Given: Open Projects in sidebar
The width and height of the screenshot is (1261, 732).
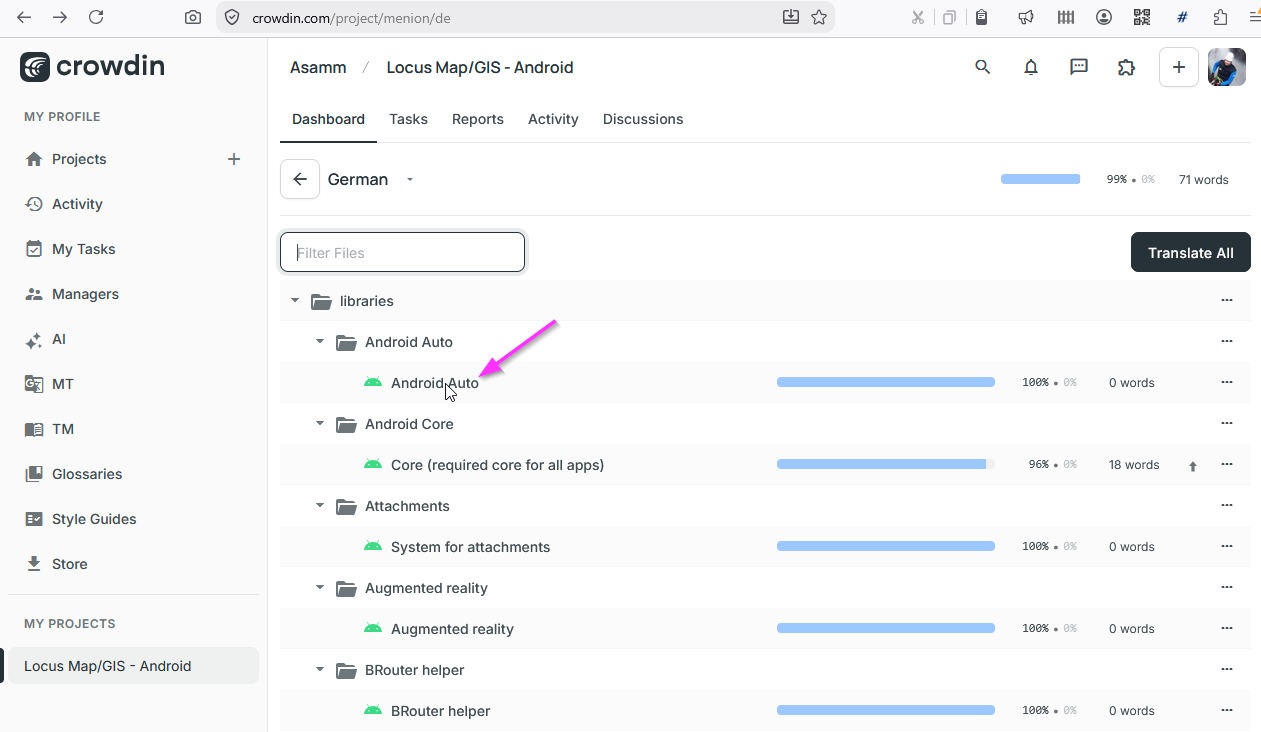Looking at the screenshot, I should (x=79, y=159).
